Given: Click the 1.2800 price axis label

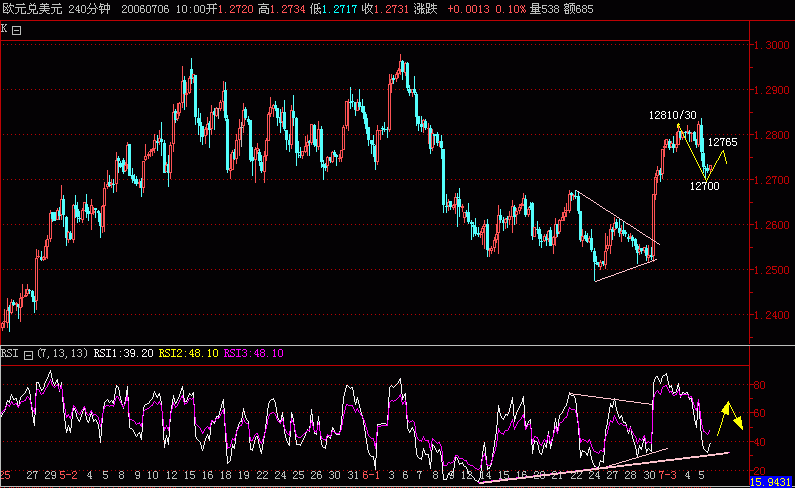Looking at the screenshot, I should tap(772, 135).
